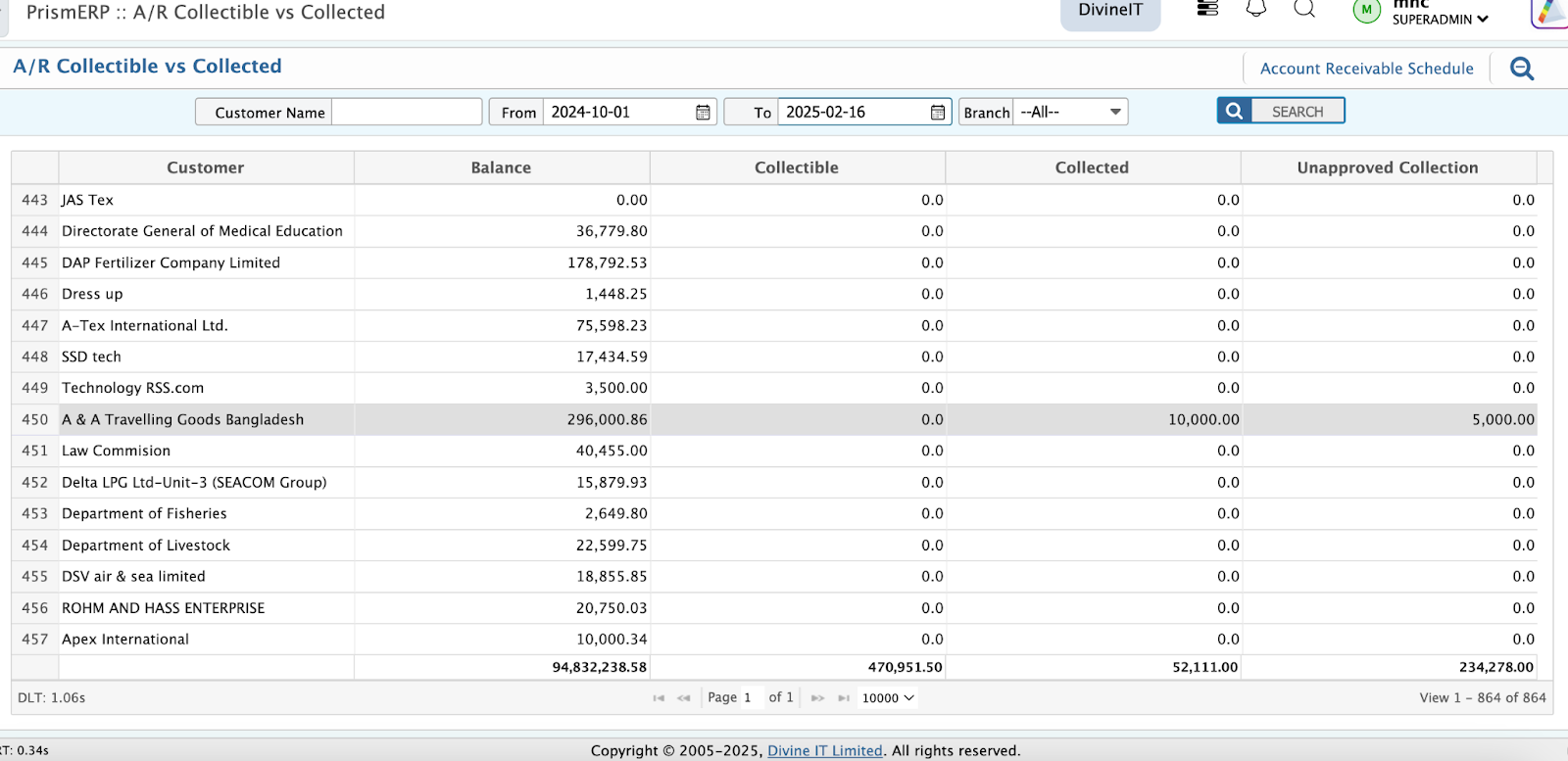Select Department of Fisheries row
1568x761 pixels.
pyautogui.click(x=774, y=513)
